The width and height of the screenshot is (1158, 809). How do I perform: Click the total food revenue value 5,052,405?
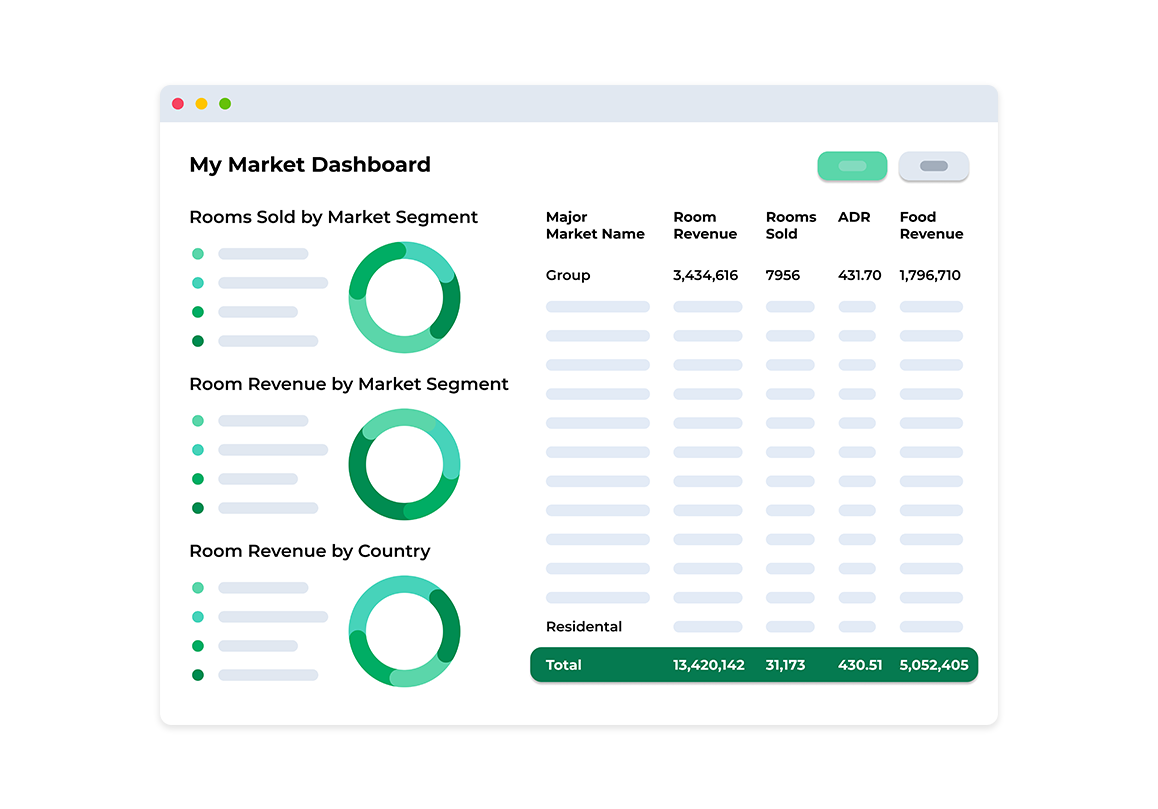933,665
